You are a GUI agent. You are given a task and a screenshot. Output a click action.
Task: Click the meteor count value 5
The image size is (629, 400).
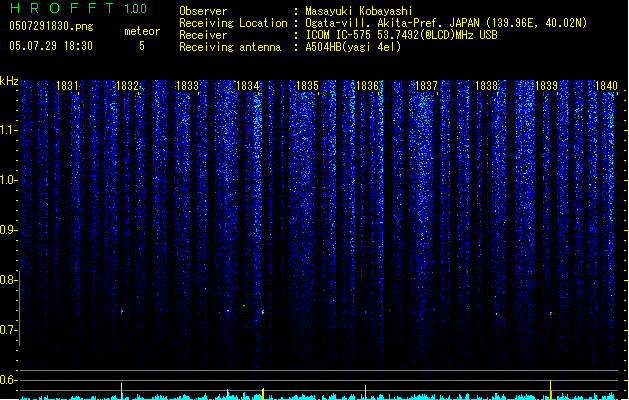tap(142, 46)
